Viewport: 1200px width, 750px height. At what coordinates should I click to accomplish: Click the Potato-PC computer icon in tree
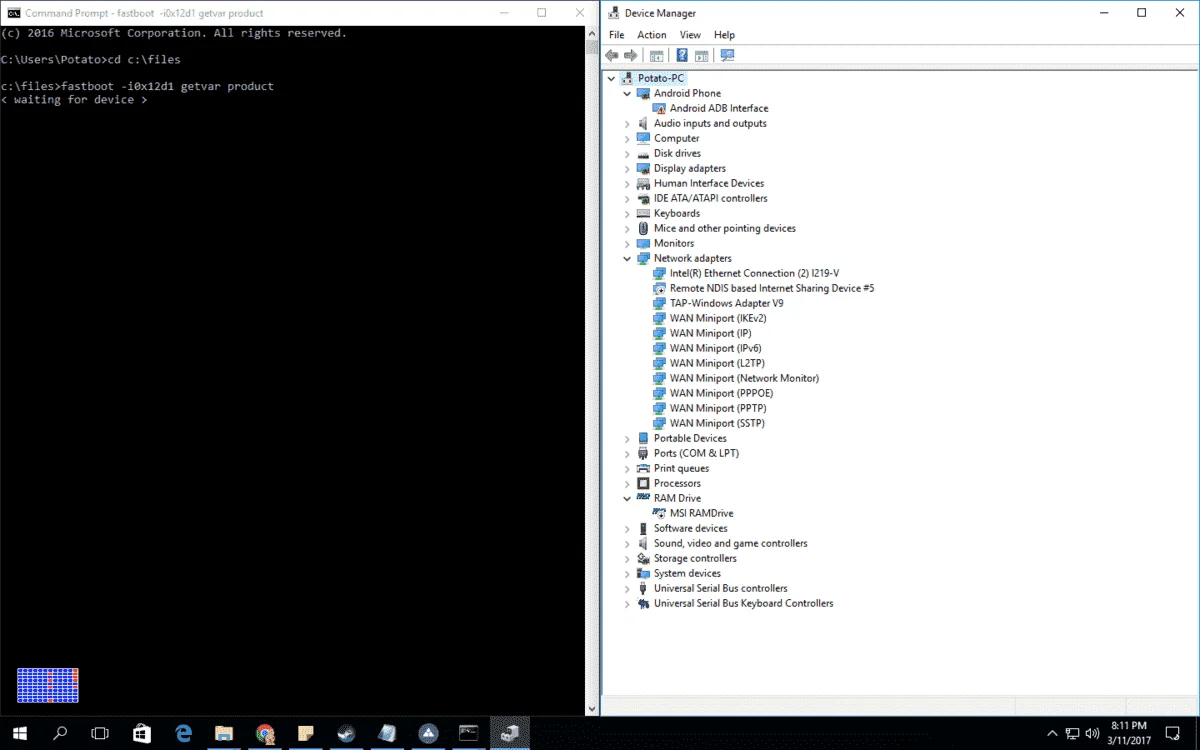(x=627, y=78)
